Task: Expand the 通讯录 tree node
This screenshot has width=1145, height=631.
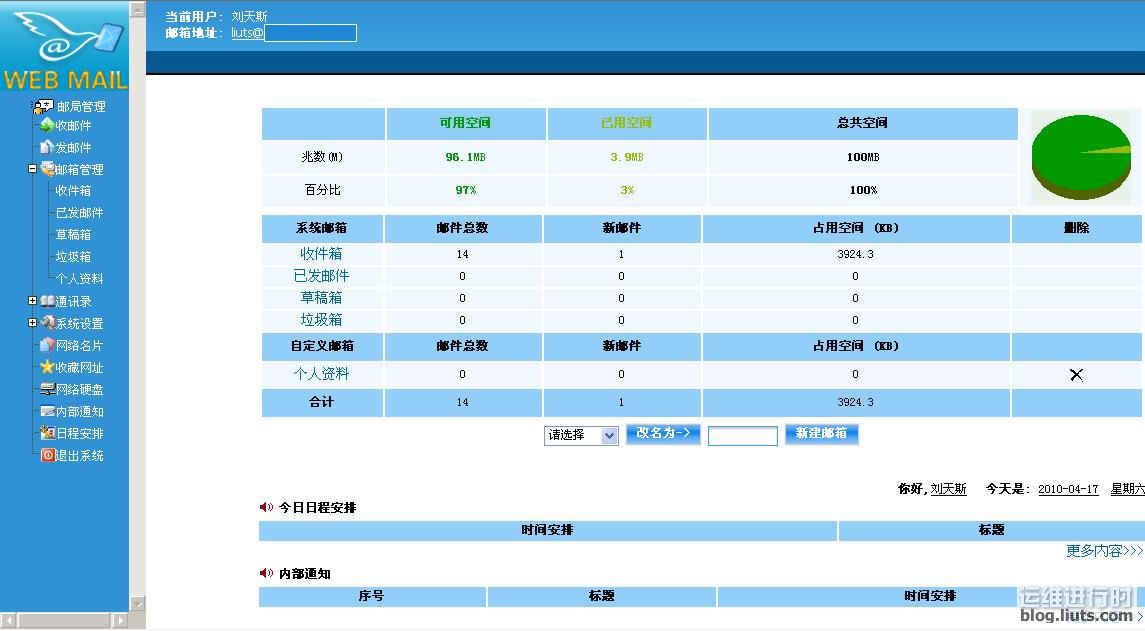Action: 33,301
